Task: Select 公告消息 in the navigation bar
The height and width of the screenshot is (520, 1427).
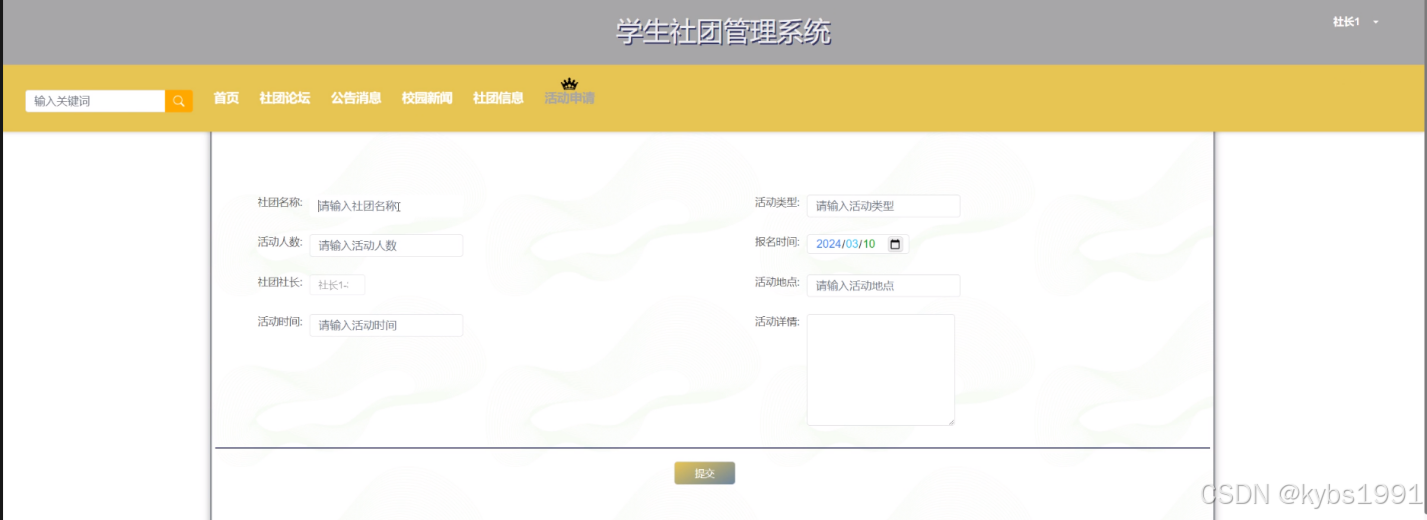Action: (356, 98)
